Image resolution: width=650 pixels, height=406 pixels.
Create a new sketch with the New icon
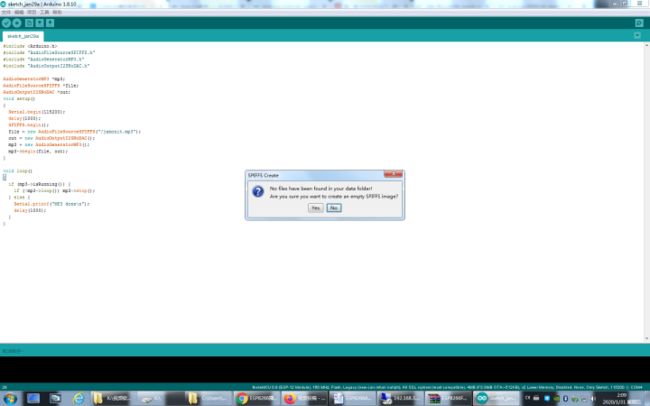pyautogui.click(x=29, y=23)
